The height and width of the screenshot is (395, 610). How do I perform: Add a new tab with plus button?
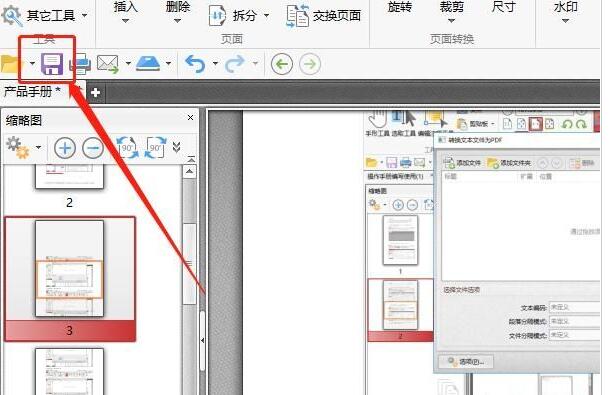95,93
